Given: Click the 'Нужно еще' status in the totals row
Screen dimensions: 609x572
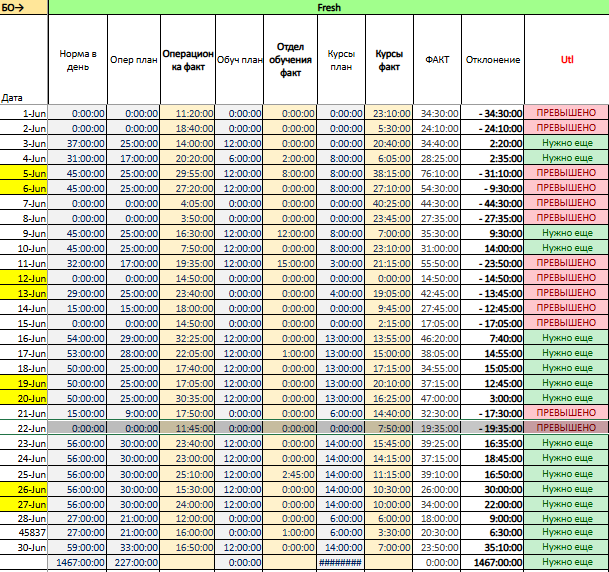Looking at the screenshot, I should 567,562.
